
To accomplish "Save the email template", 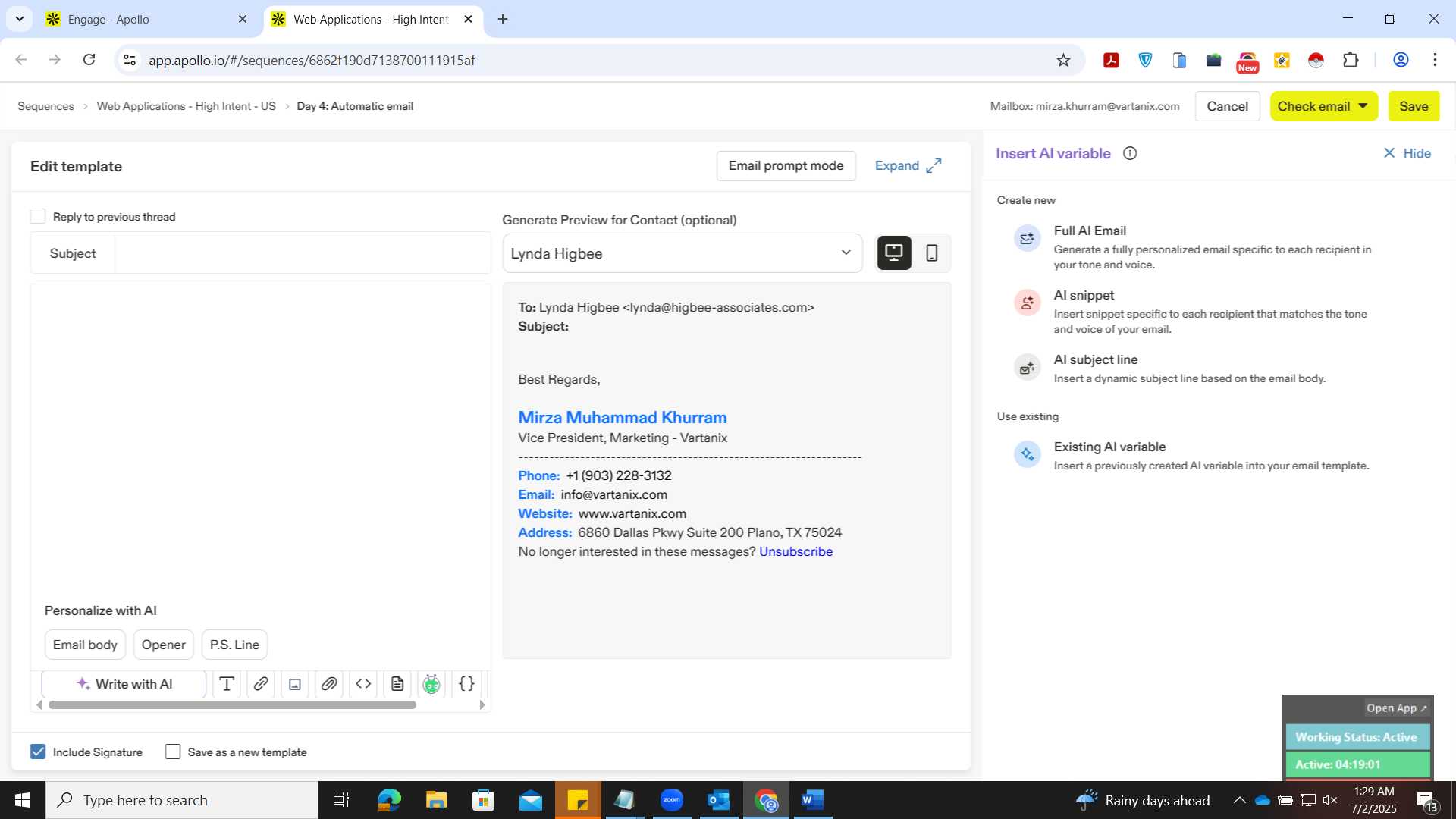I will [1414, 106].
